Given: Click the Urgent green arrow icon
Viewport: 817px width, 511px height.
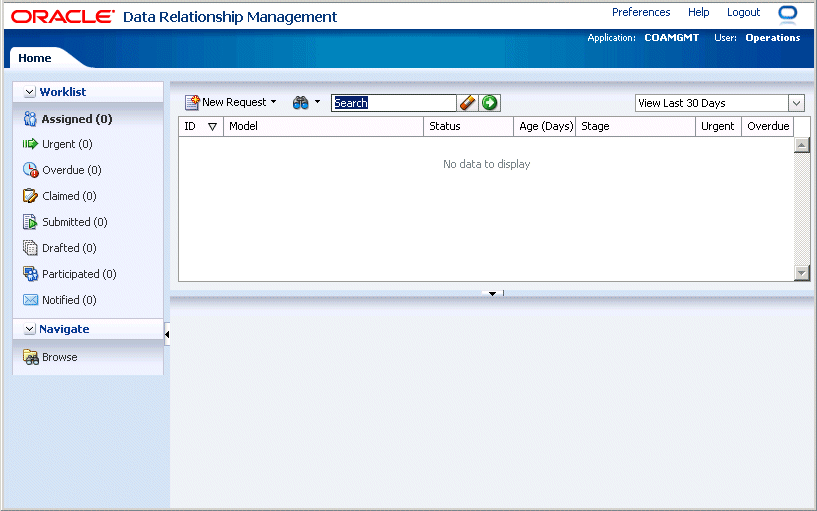Looking at the screenshot, I should pos(30,144).
